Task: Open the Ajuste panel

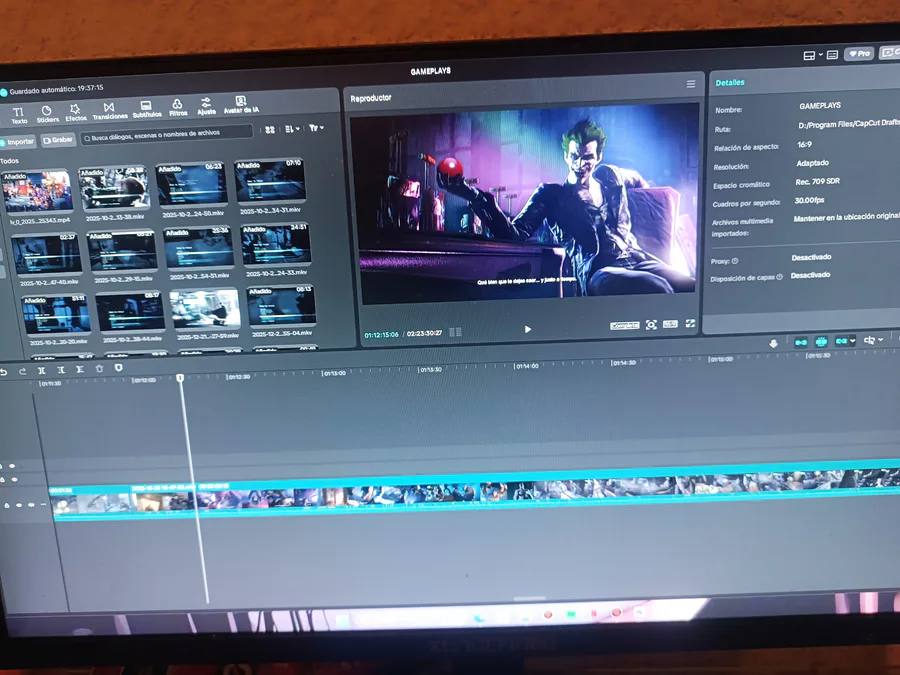Action: point(206,105)
